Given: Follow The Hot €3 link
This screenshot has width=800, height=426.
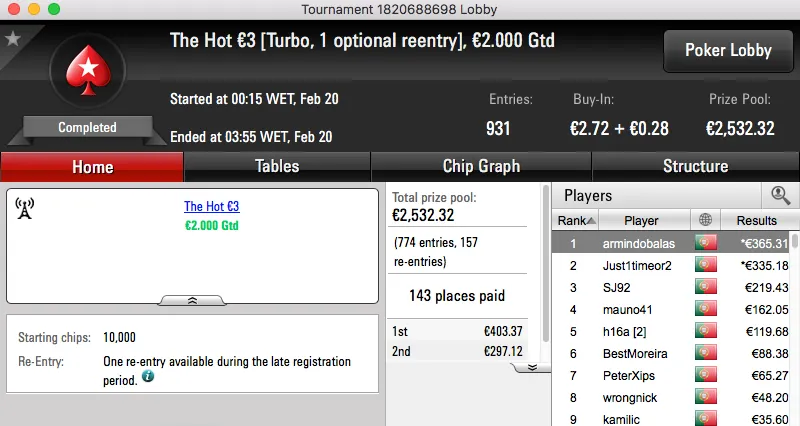Looking at the screenshot, I should [x=211, y=207].
